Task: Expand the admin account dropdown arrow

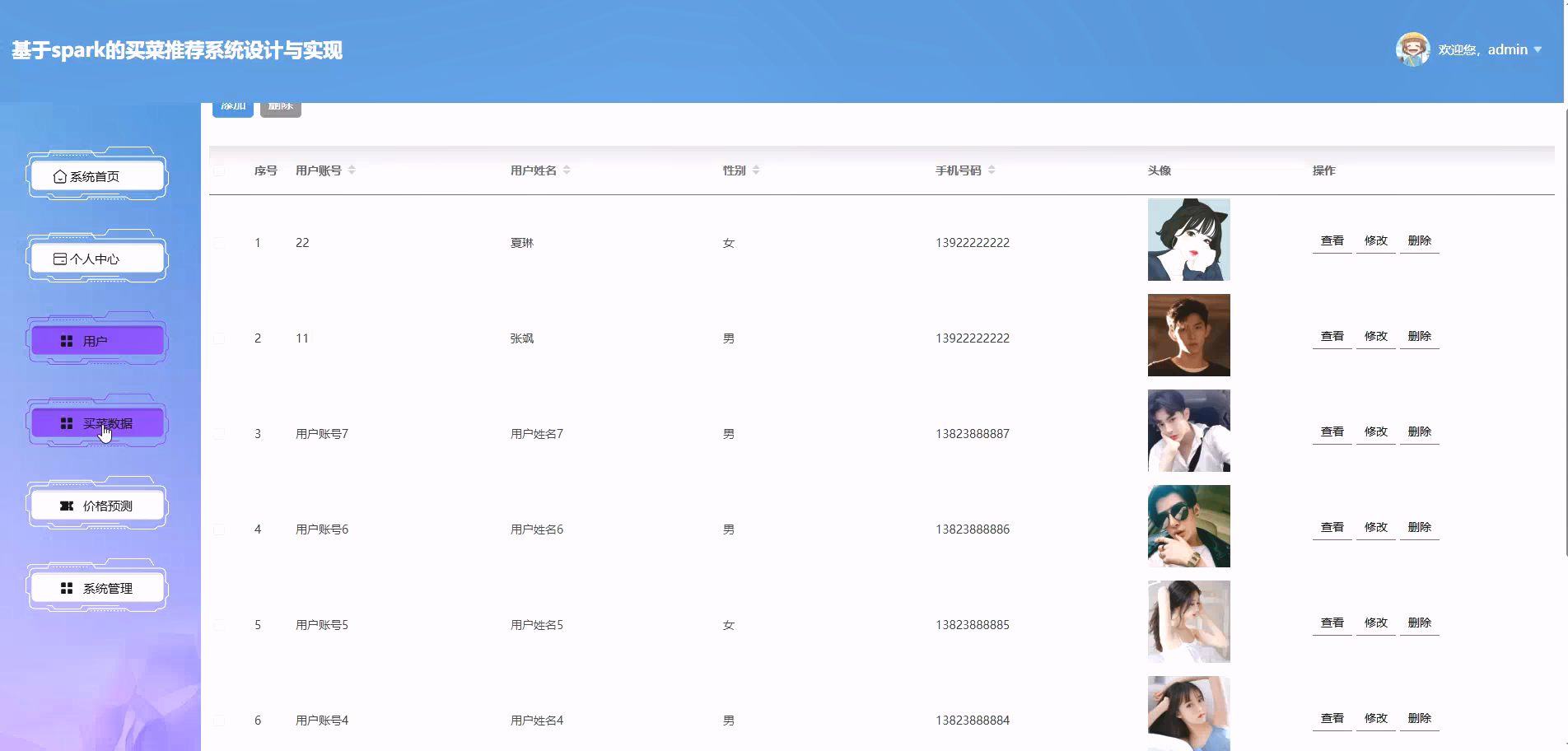Action: pos(1537,50)
